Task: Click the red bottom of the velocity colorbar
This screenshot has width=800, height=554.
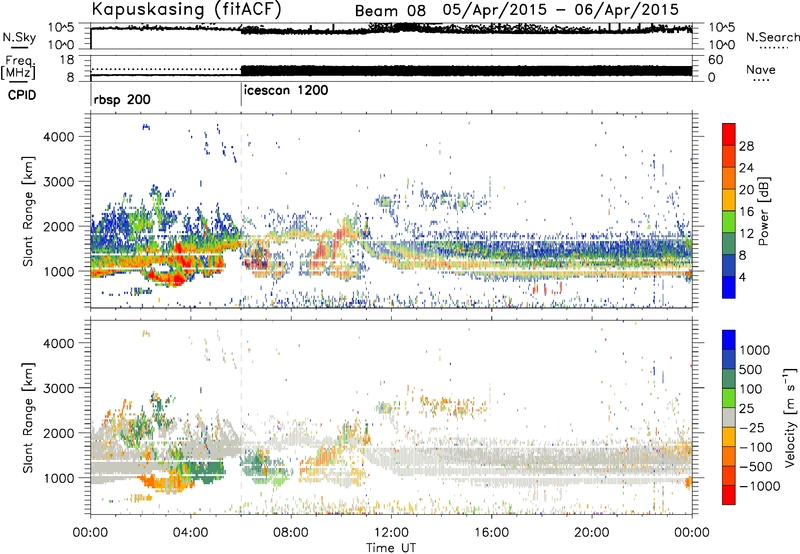Action: [729, 495]
